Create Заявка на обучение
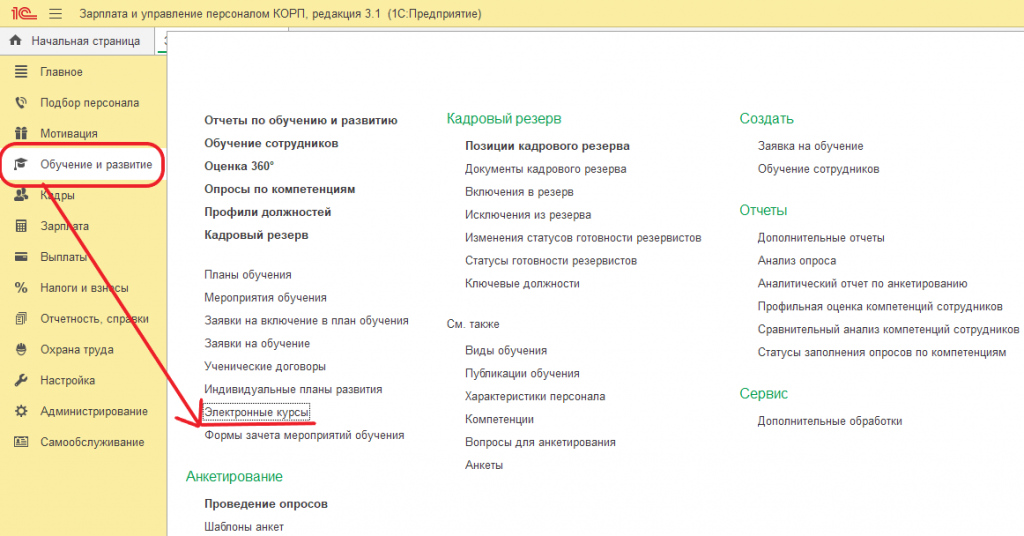1024x536 pixels. [810, 146]
